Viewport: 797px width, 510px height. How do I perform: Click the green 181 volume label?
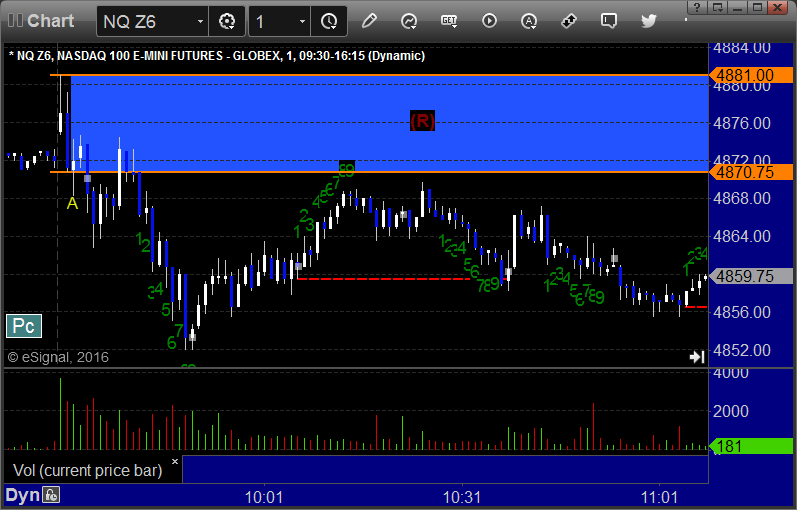pyautogui.click(x=751, y=446)
